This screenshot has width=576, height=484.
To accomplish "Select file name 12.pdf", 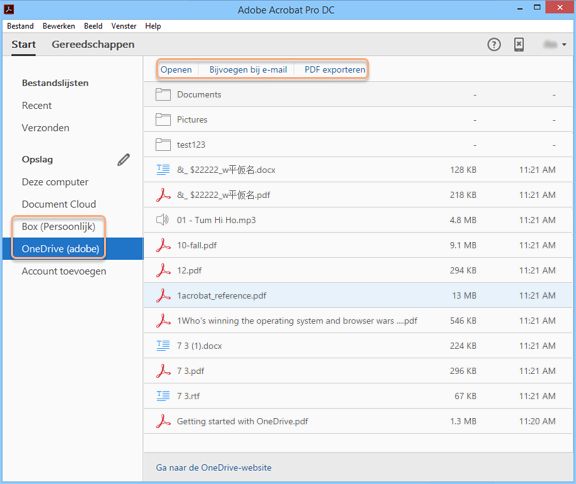I will [x=189, y=271].
